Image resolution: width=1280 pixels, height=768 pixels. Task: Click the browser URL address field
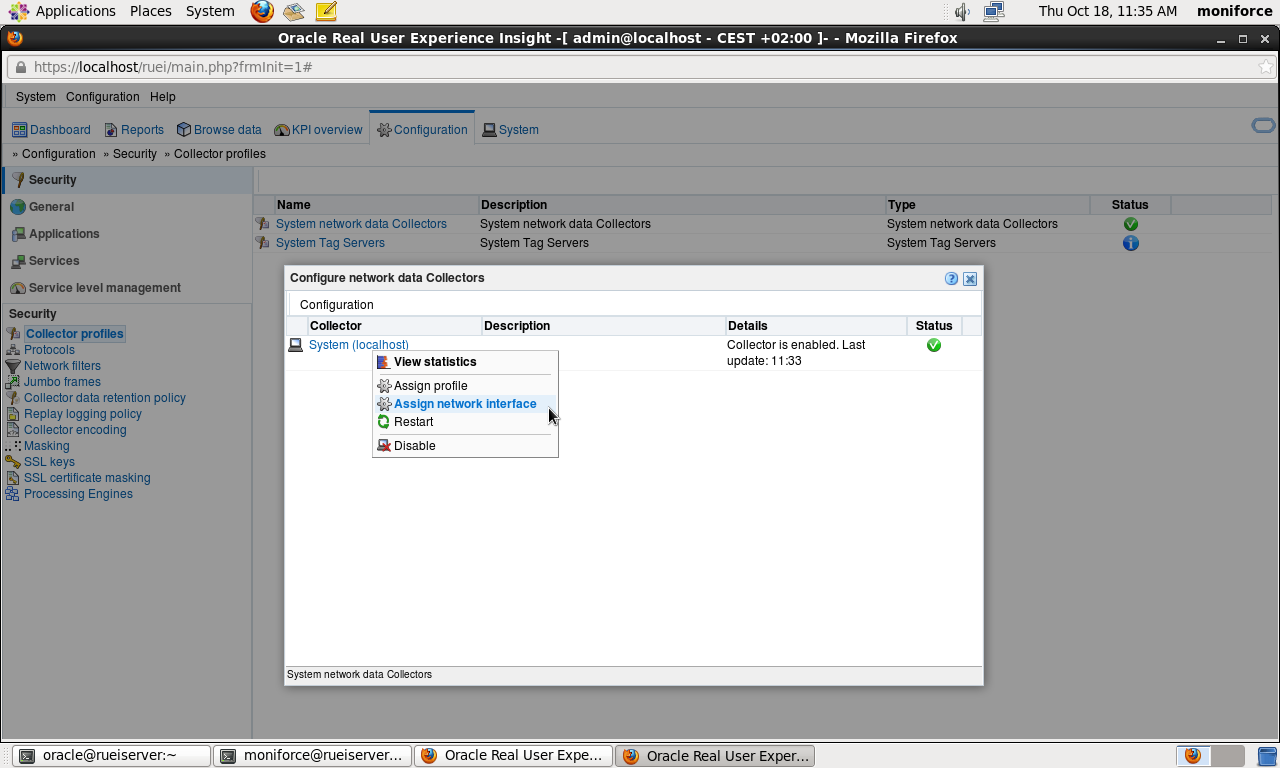640,67
